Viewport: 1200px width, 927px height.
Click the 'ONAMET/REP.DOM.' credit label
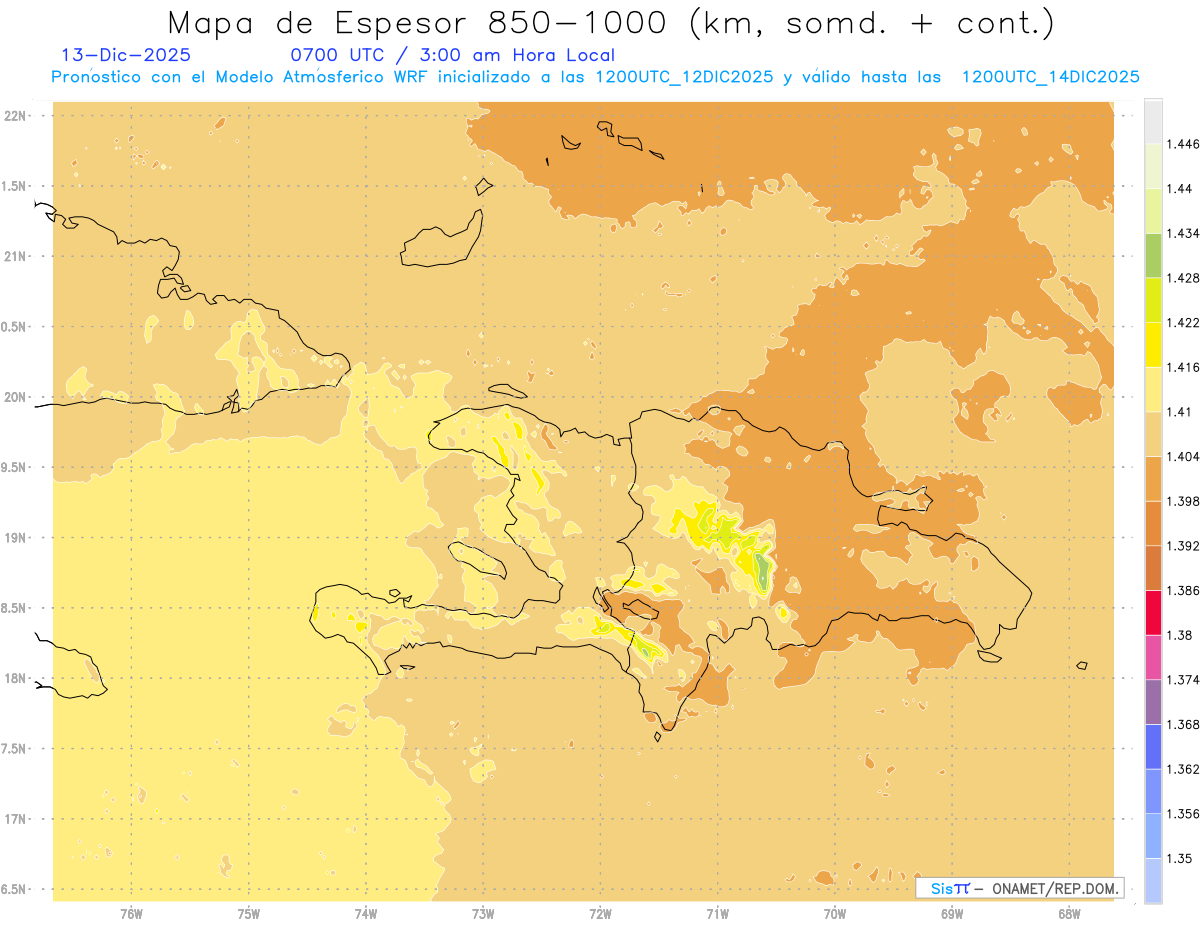(x=1056, y=888)
